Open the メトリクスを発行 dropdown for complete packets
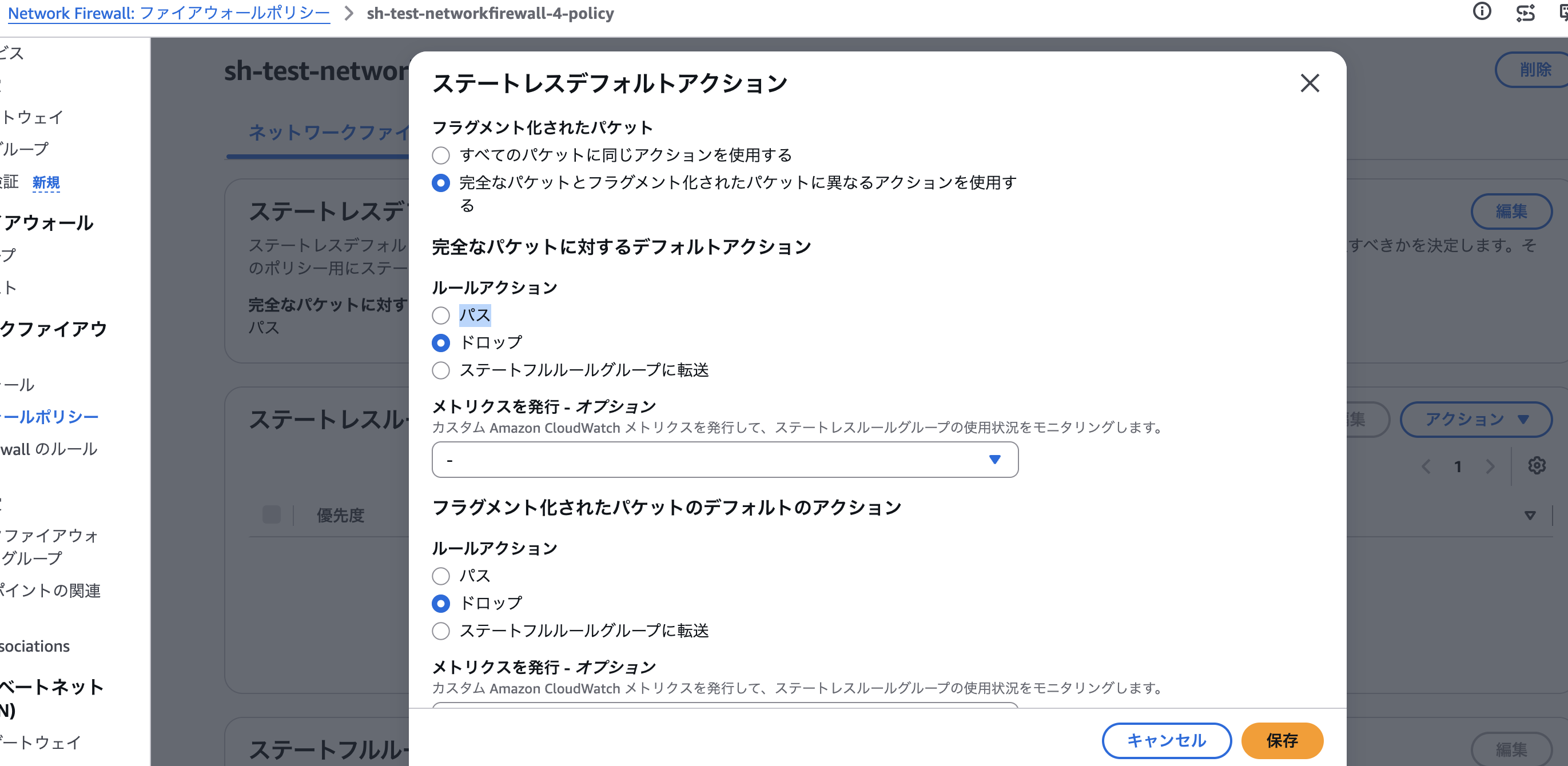 (x=725, y=460)
